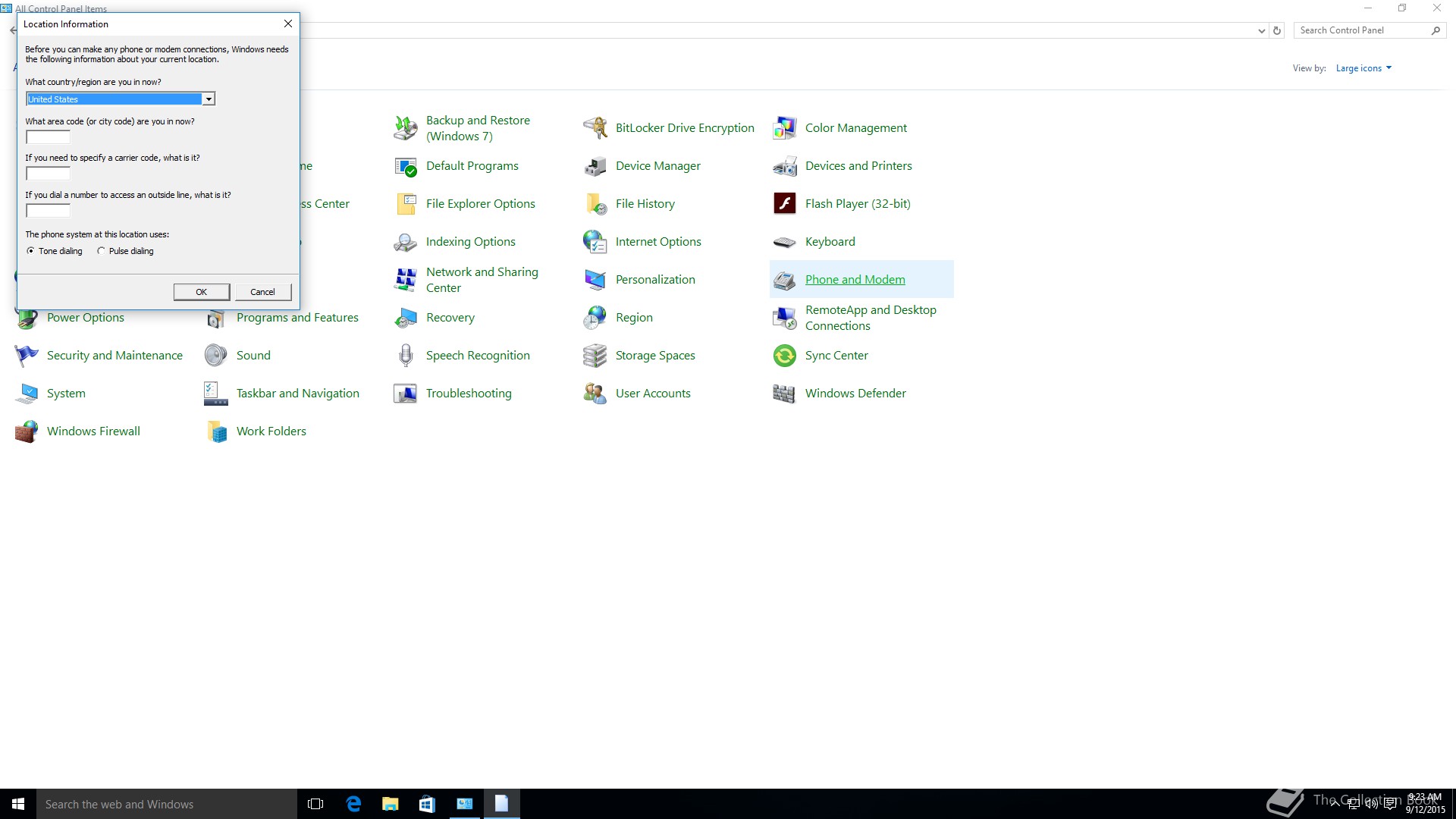Open the Programs and Features link

[297, 318]
